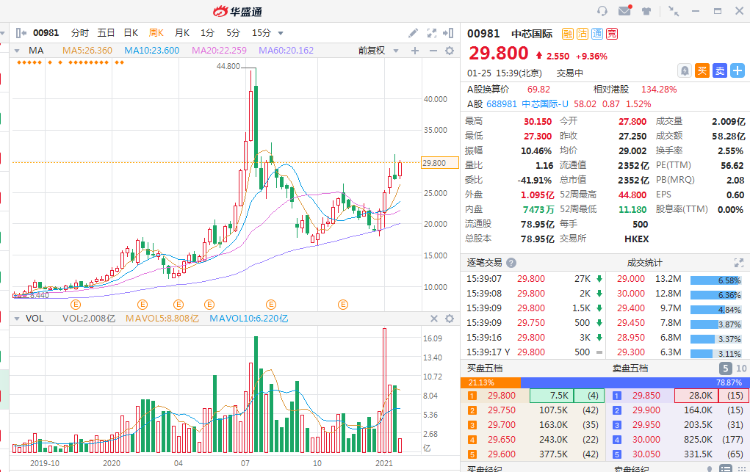Select the 周K weekly candlestick tab
Screen dimensions: 750x472
tap(156, 33)
